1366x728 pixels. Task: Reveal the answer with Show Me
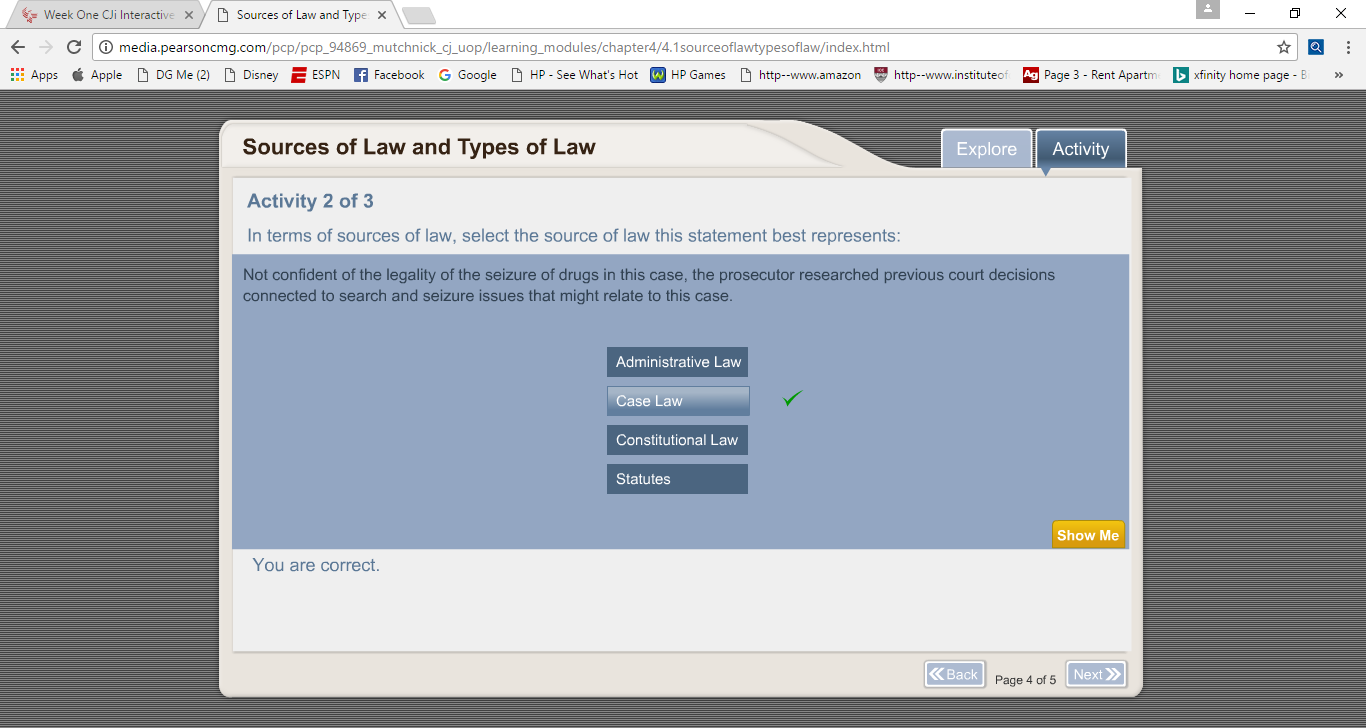point(1088,534)
